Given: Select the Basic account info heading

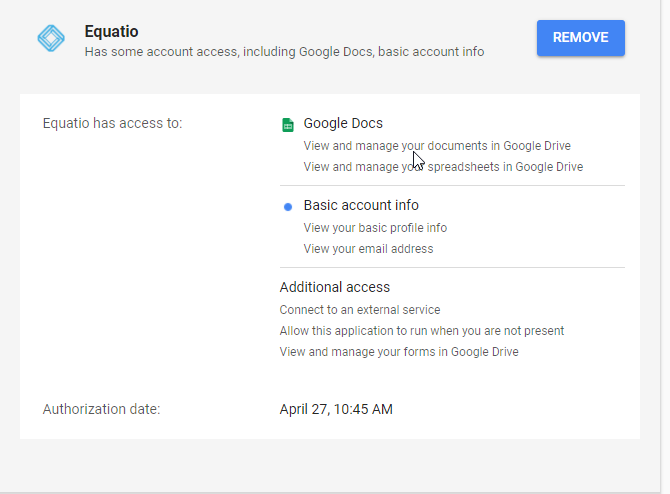Looking at the screenshot, I should (361, 206).
